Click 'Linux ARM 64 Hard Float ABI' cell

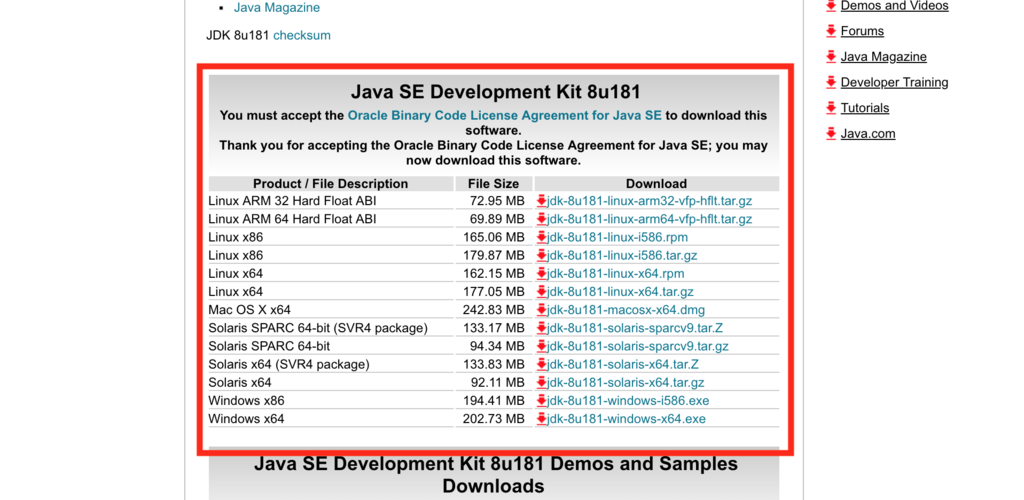tap(293, 219)
